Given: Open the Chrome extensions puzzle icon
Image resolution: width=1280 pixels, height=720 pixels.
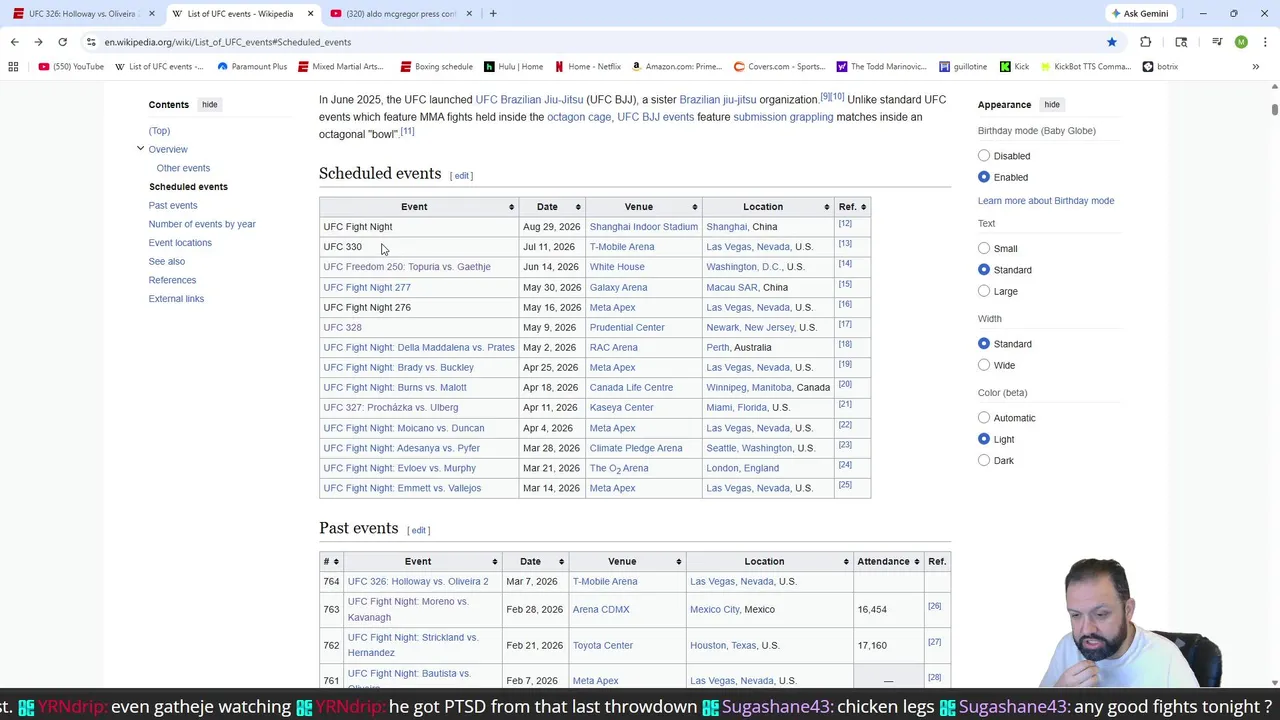Looking at the screenshot, I should 1146,42.
